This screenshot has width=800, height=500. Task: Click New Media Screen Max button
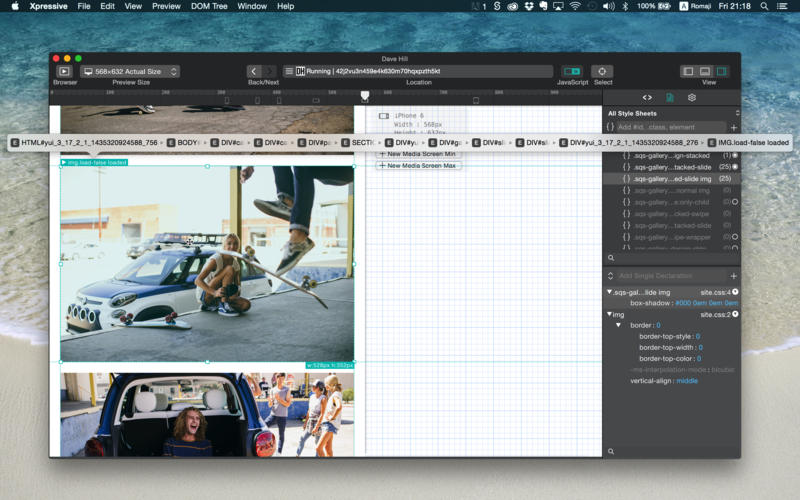(418, 166)
